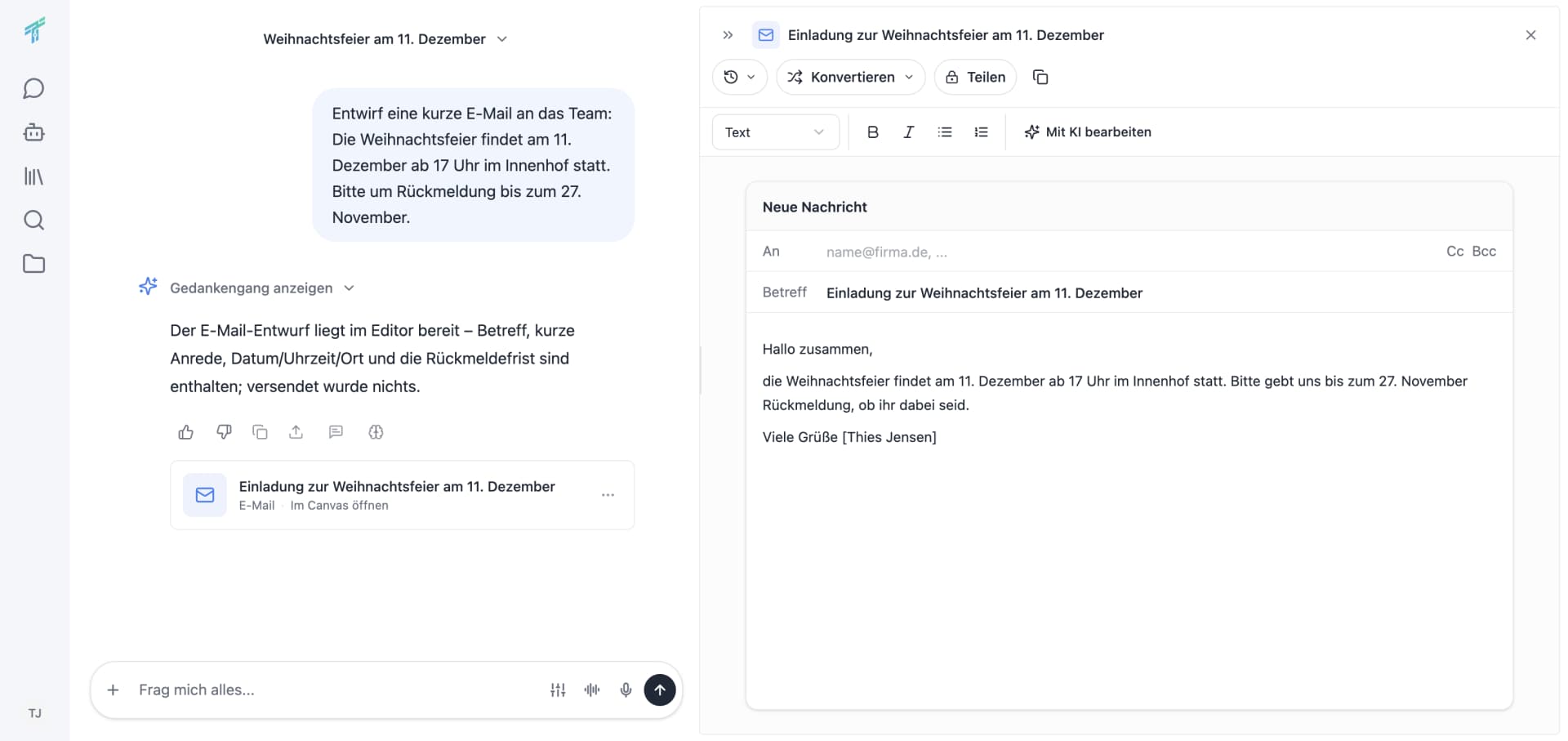This screenshot has height=741, width=1568.
Task: Open the attachment plus icon in chat input
Action: coord(114,690)
